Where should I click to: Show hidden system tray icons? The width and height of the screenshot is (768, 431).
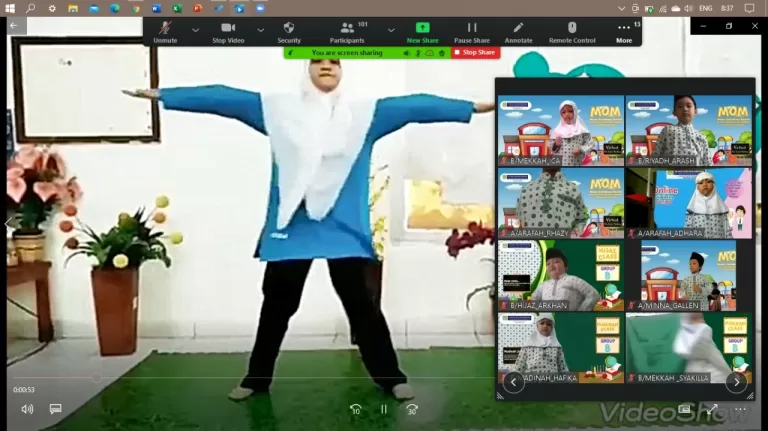[x=621, y=8]
